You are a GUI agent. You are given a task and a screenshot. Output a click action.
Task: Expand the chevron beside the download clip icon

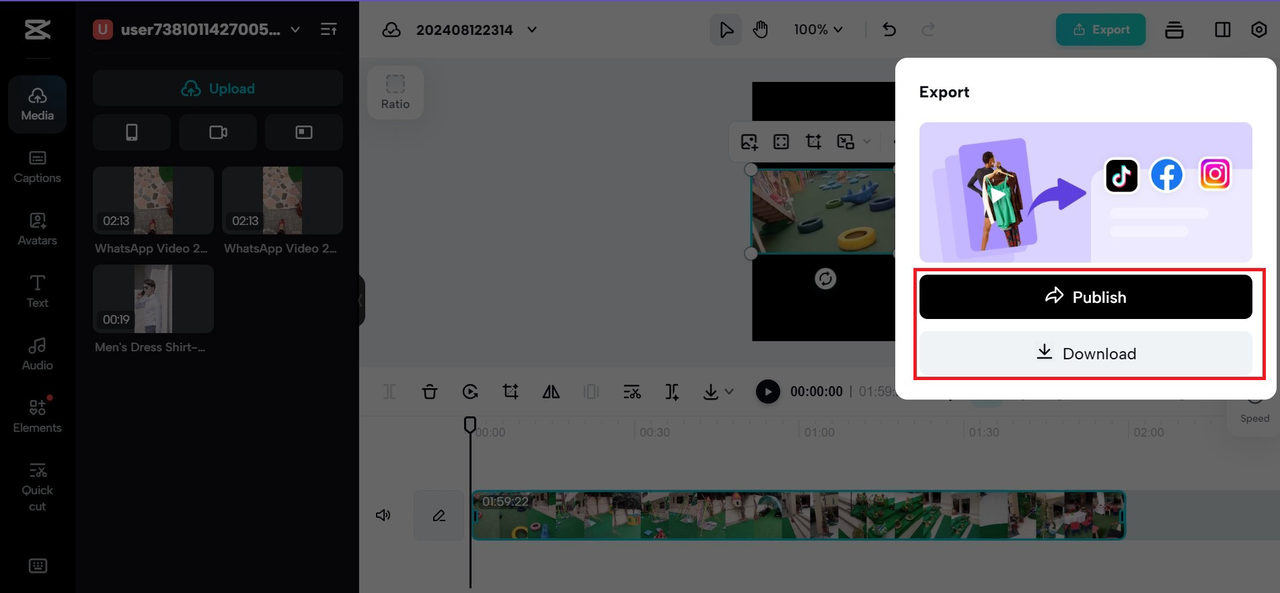coord(729,392)
